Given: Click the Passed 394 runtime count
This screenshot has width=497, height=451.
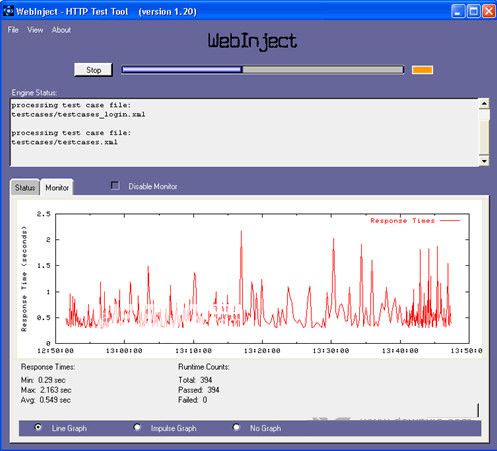Looking at the screenshot, I should (199, 390).
